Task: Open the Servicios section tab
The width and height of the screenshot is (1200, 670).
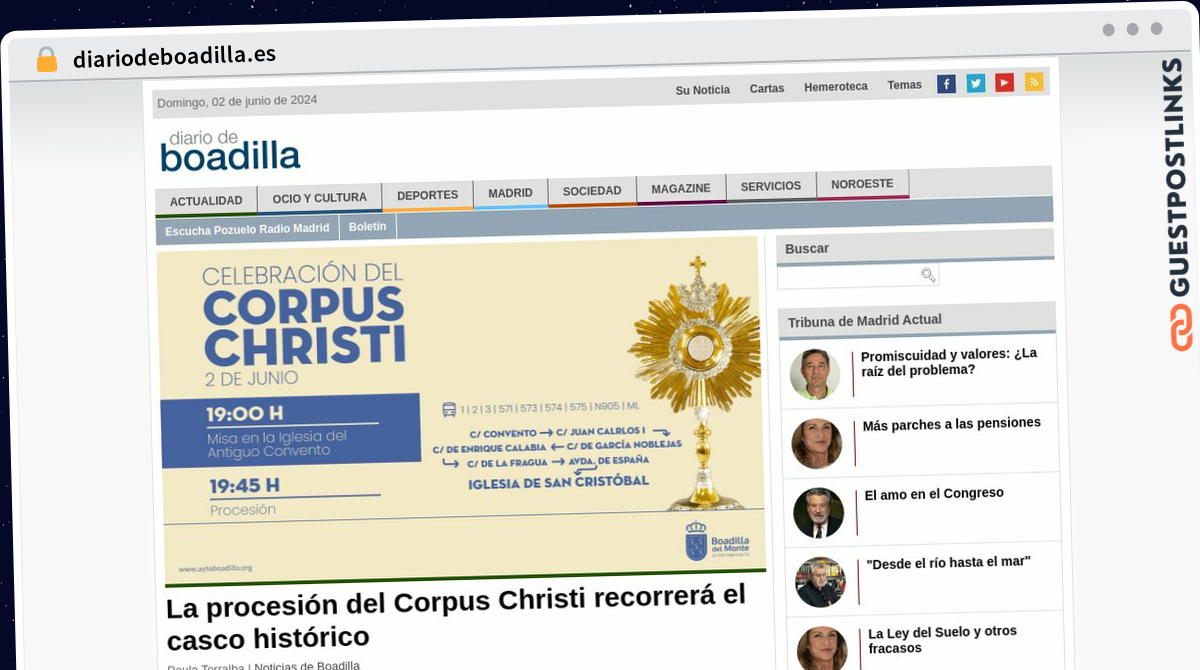Action: 771,186
